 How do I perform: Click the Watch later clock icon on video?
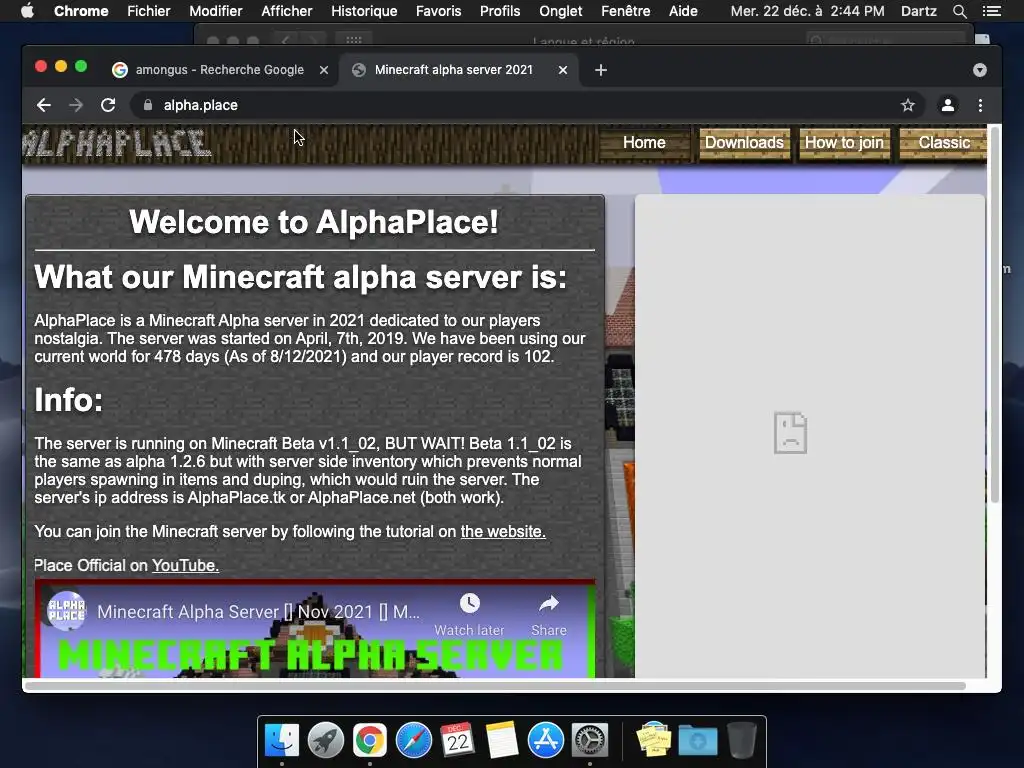pyautogui.click(x=470, y=603)
